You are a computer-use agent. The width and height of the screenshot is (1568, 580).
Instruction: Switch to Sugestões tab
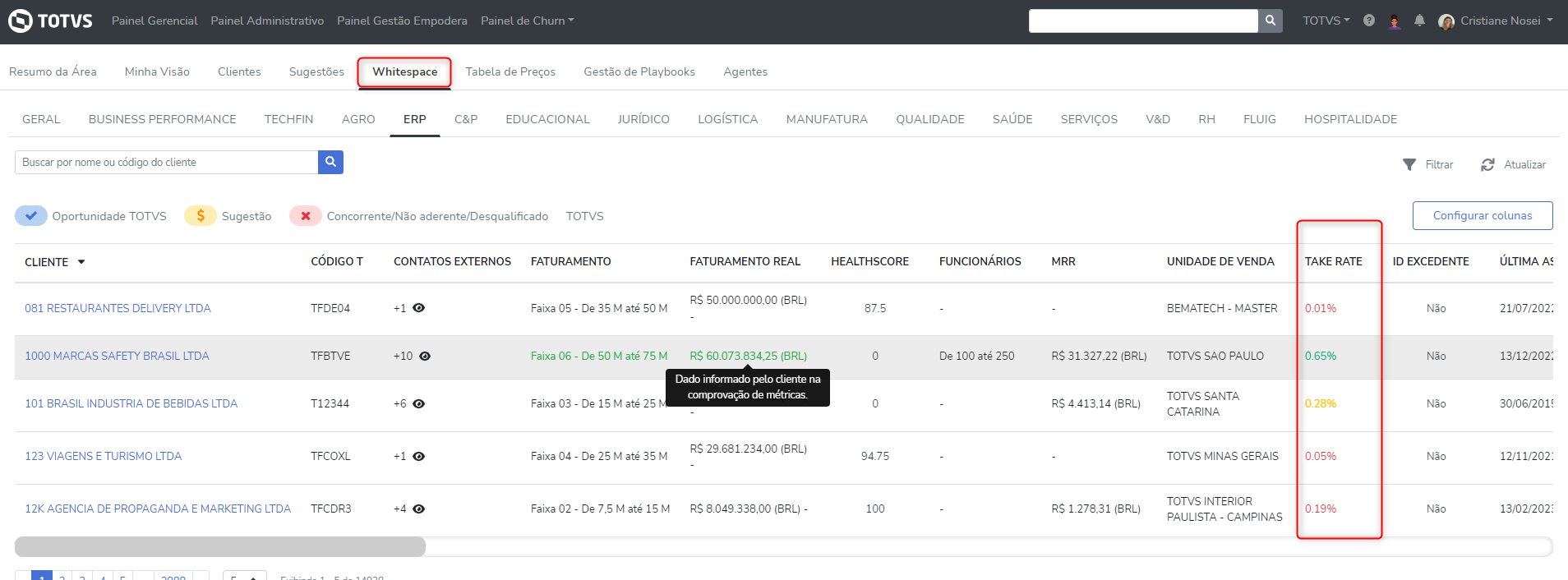(316, 71)
